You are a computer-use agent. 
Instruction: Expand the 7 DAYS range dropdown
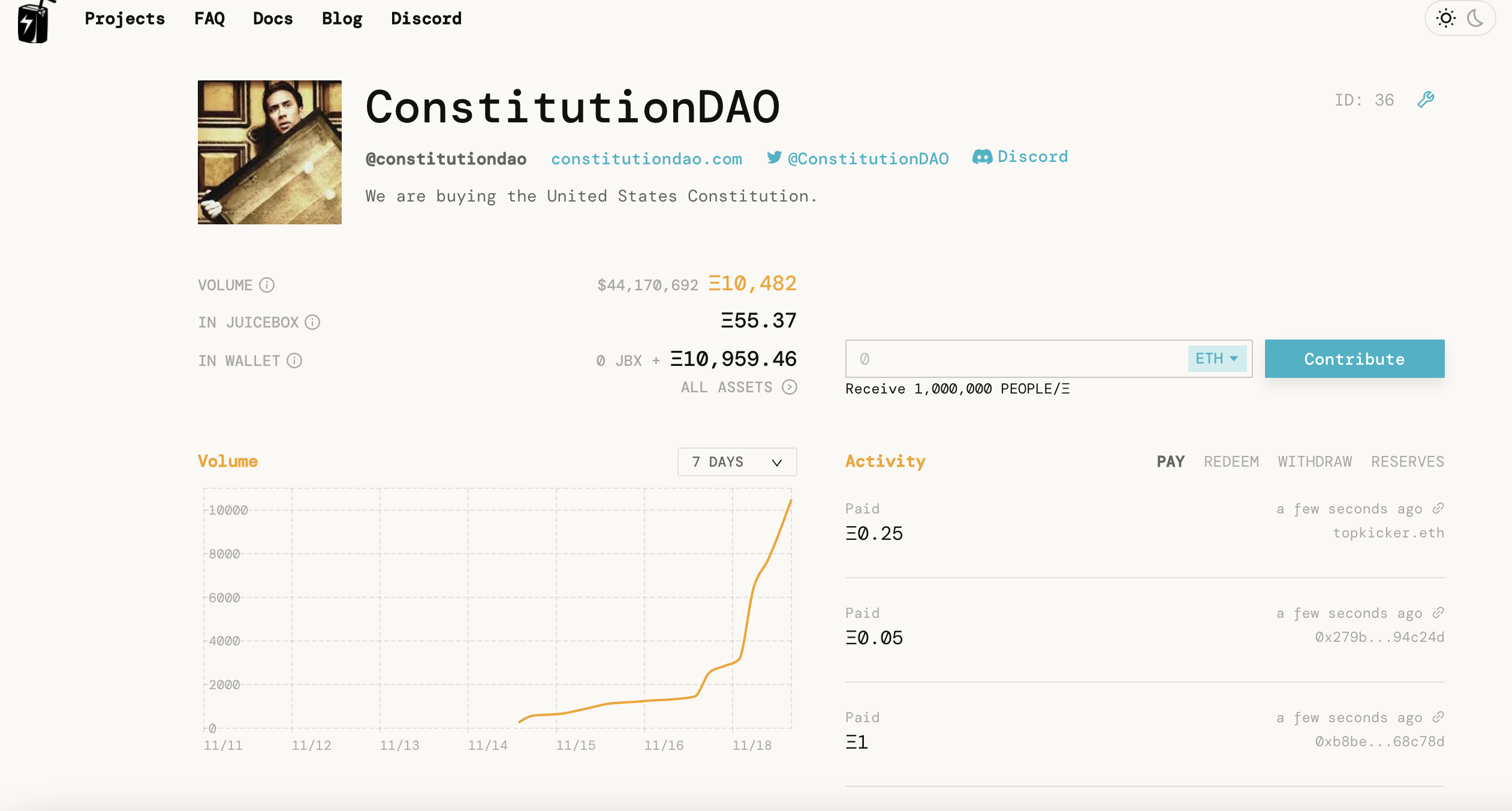(737, 462)
